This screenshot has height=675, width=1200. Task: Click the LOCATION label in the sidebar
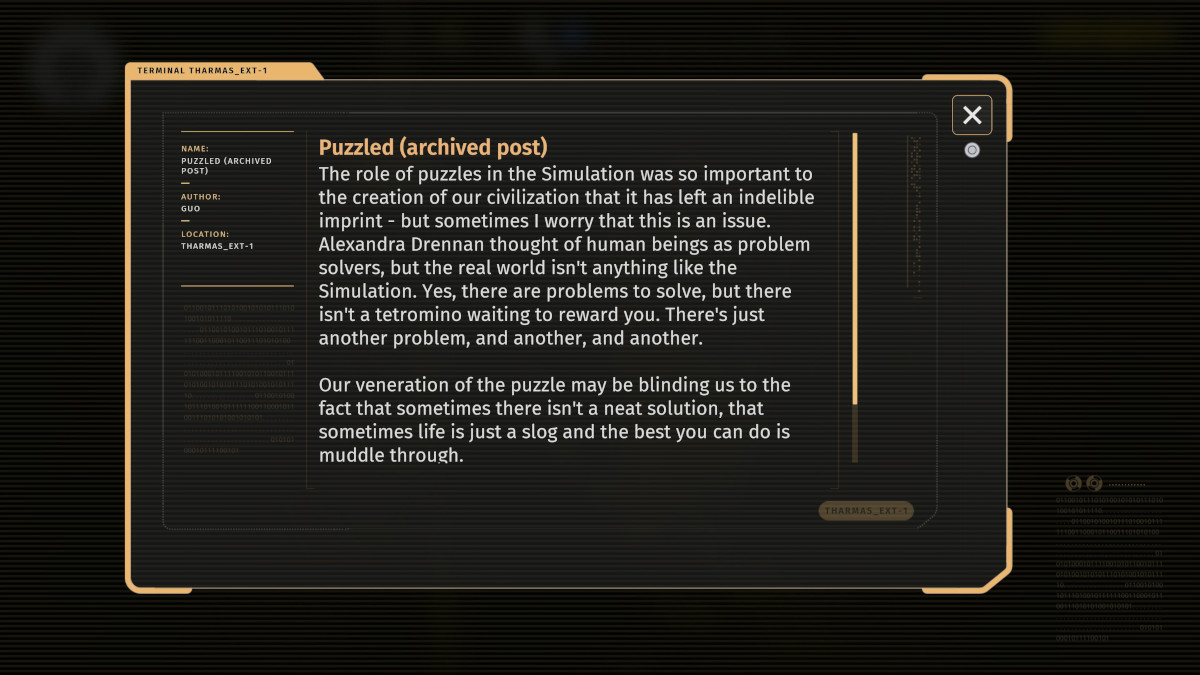(205, 234)
